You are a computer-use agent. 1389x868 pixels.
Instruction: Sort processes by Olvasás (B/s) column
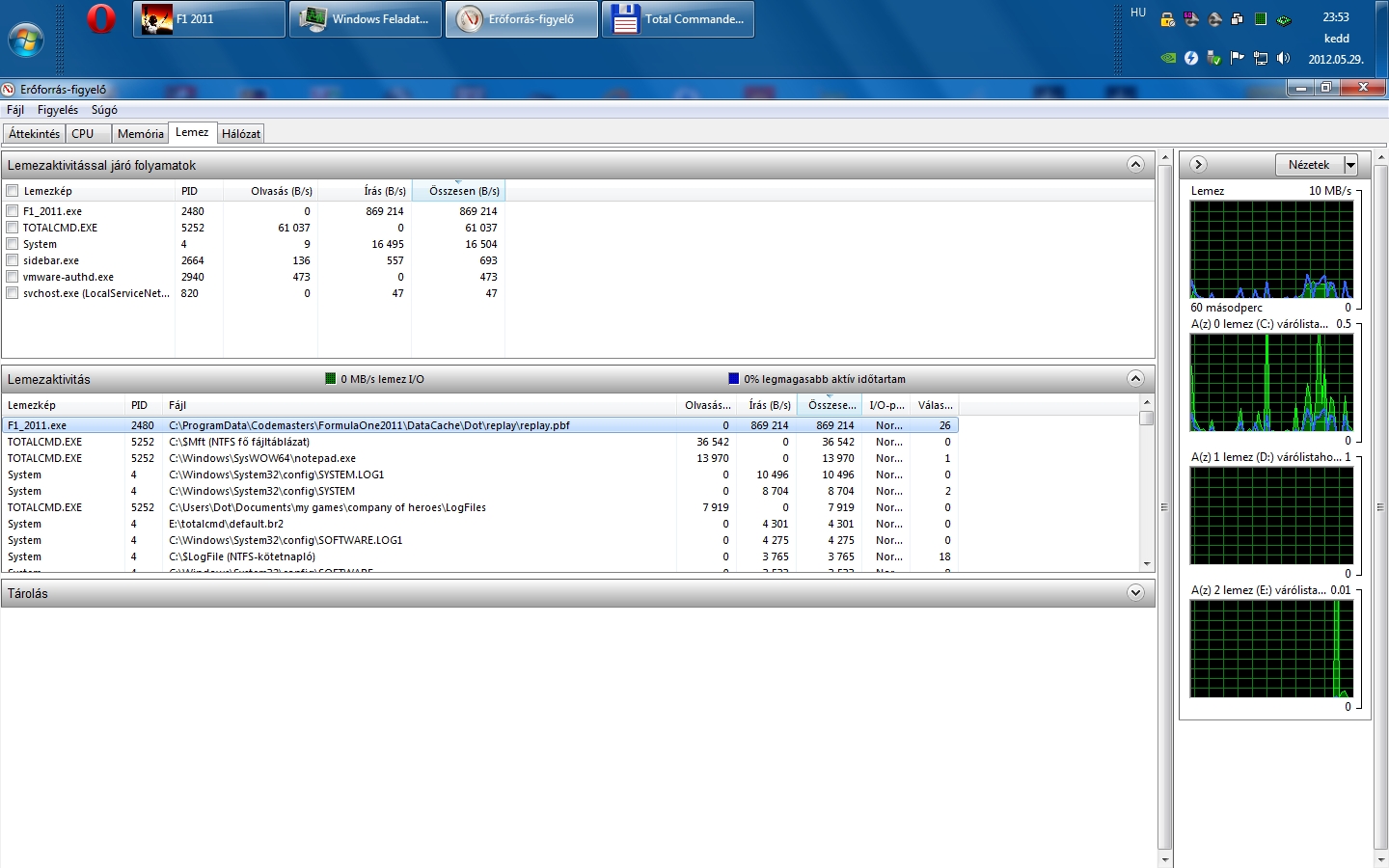(x=270, y=191)
